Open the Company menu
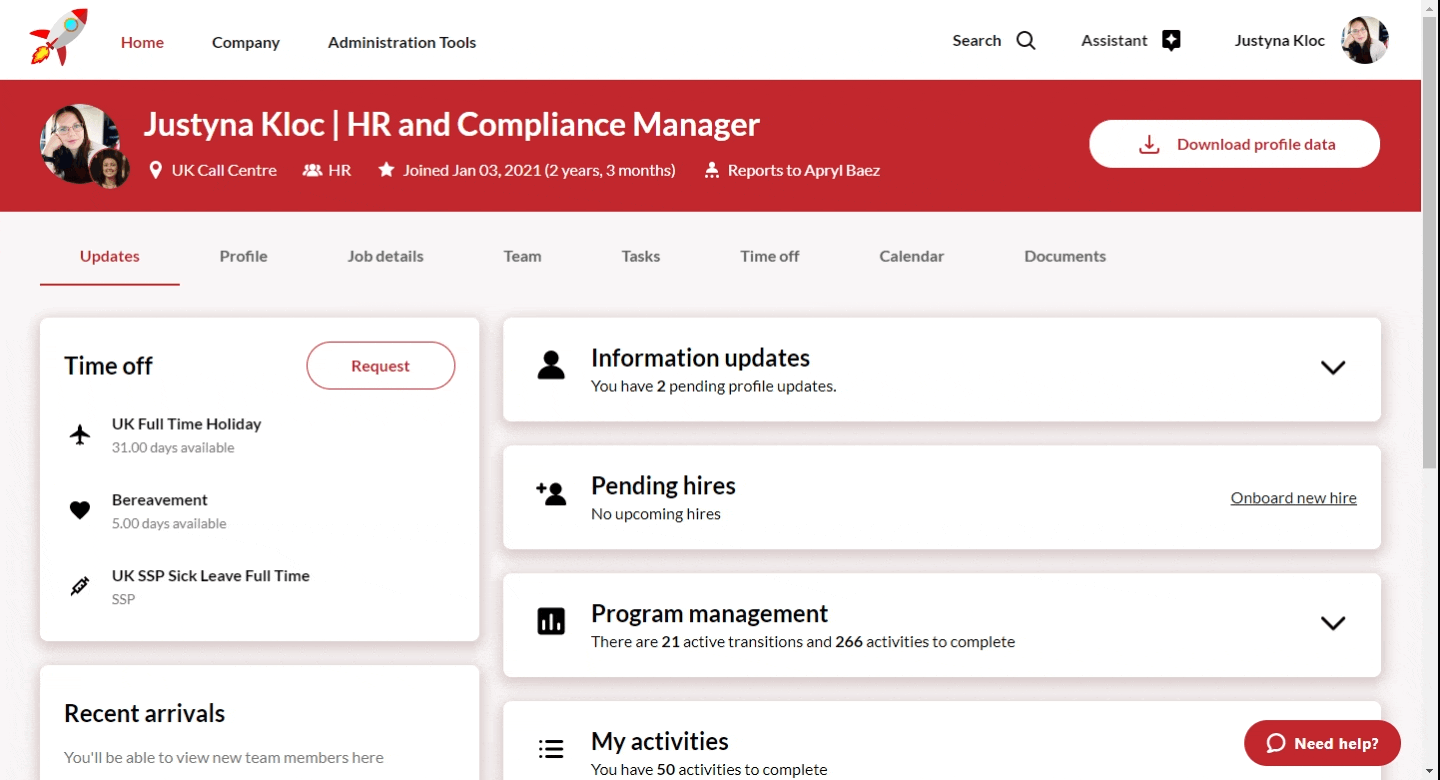Viewport: 1440px width, 780px height. [x=245, y=42]
